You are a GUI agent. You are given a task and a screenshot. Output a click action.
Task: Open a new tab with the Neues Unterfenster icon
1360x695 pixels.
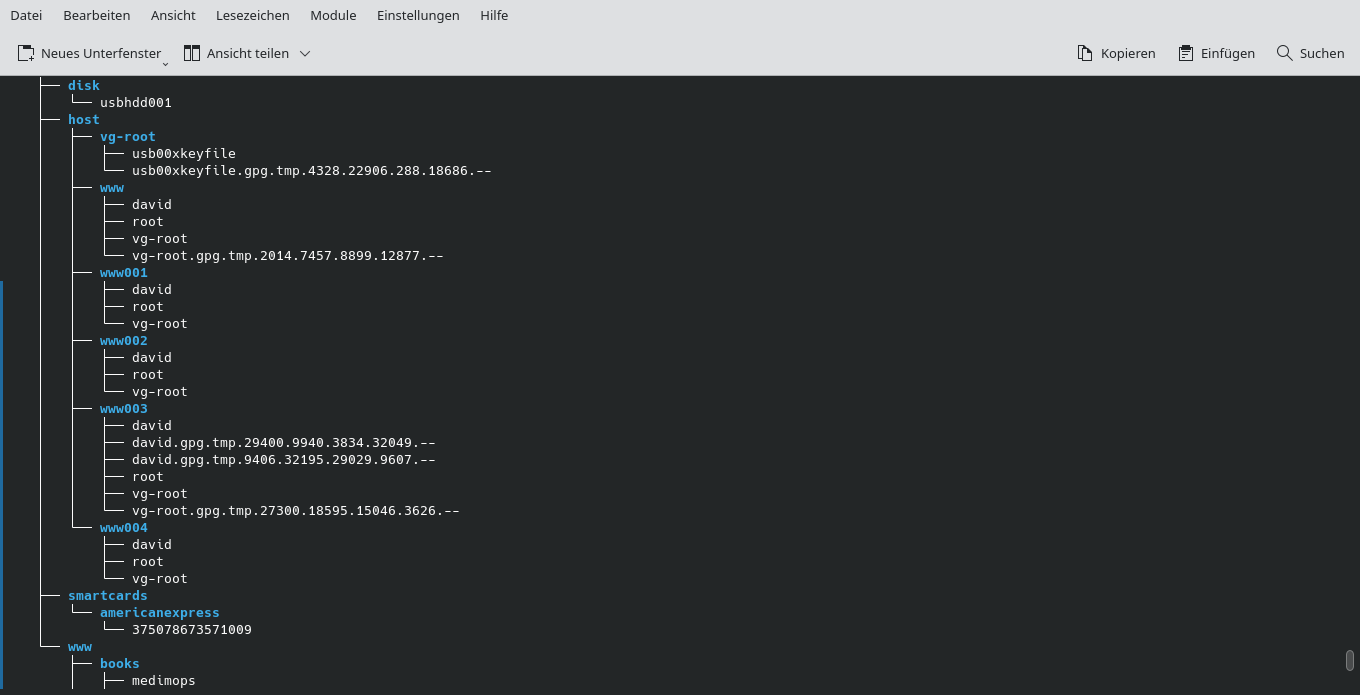click(25, 53)
